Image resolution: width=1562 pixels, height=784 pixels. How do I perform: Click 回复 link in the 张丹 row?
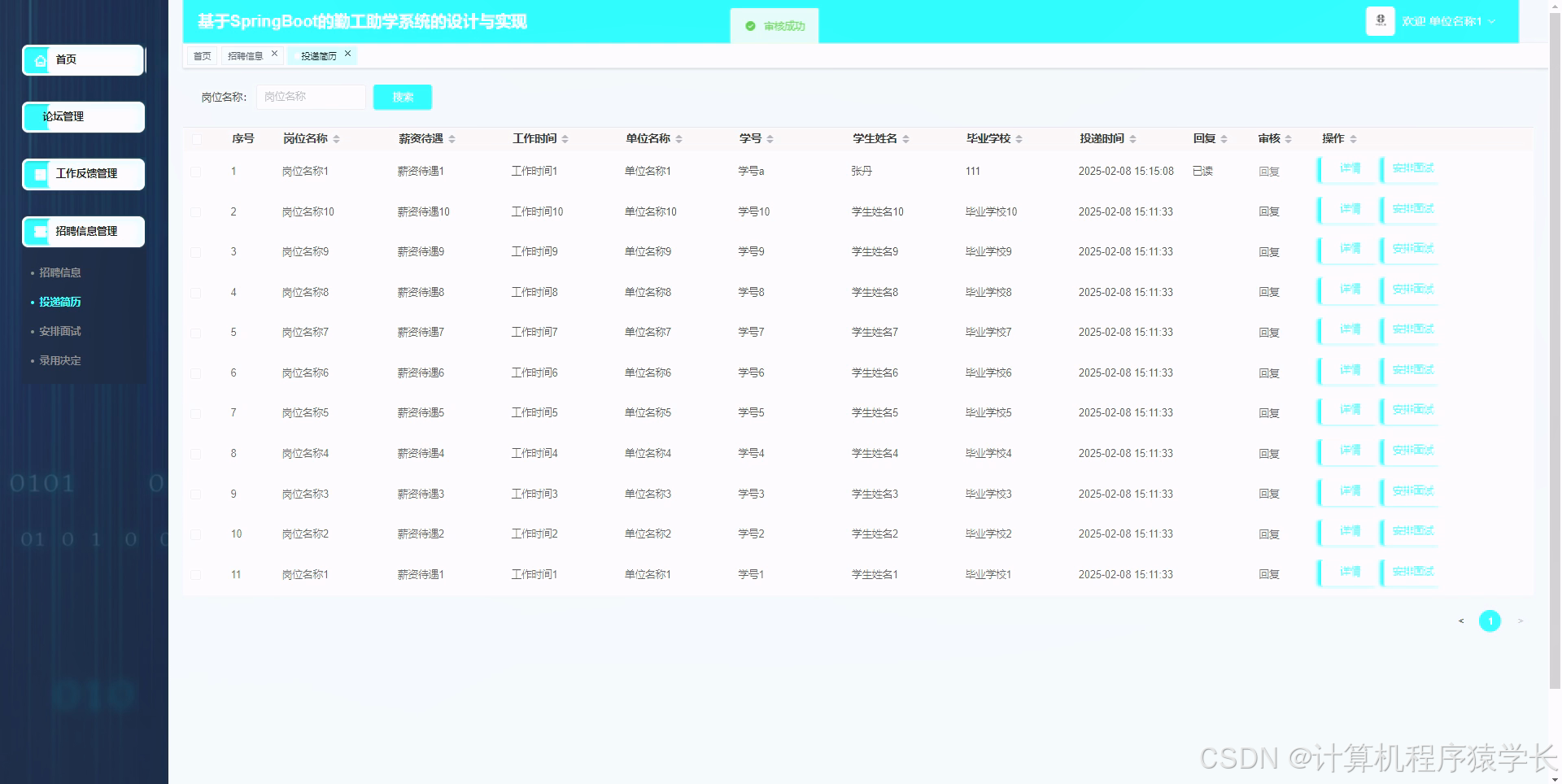pyautogui.click(x=1269, y=172)
